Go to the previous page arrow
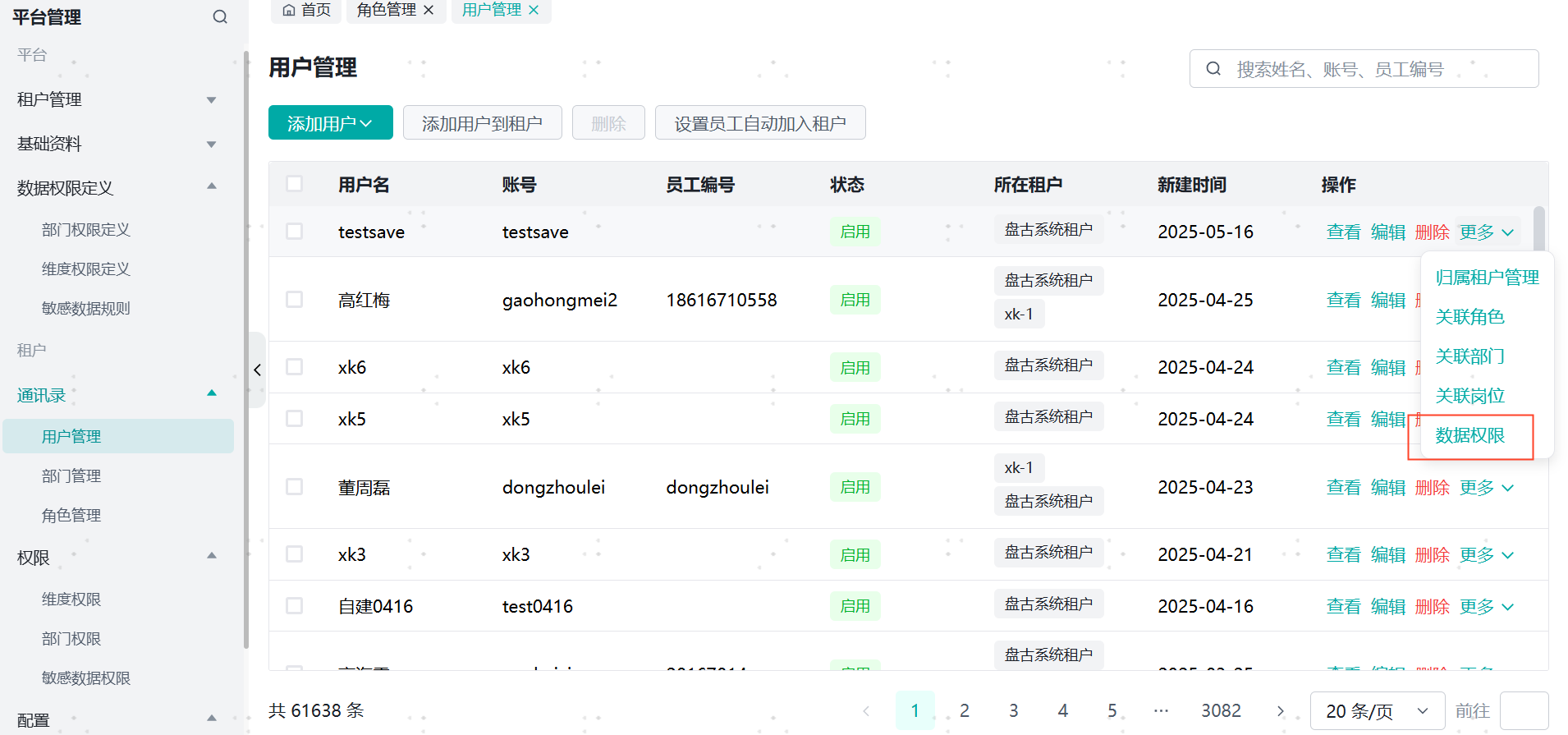This screenshot has width=1568, height=735. tap(866, 711)
